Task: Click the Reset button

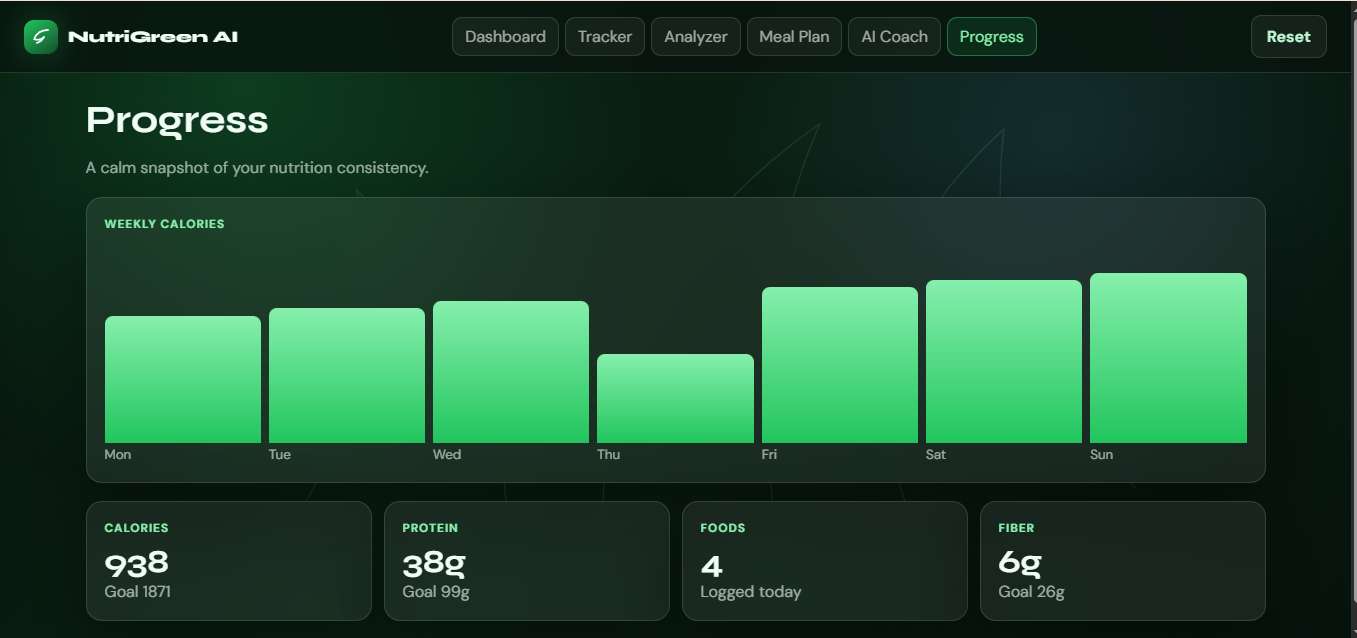Action: pos(1288,37)
